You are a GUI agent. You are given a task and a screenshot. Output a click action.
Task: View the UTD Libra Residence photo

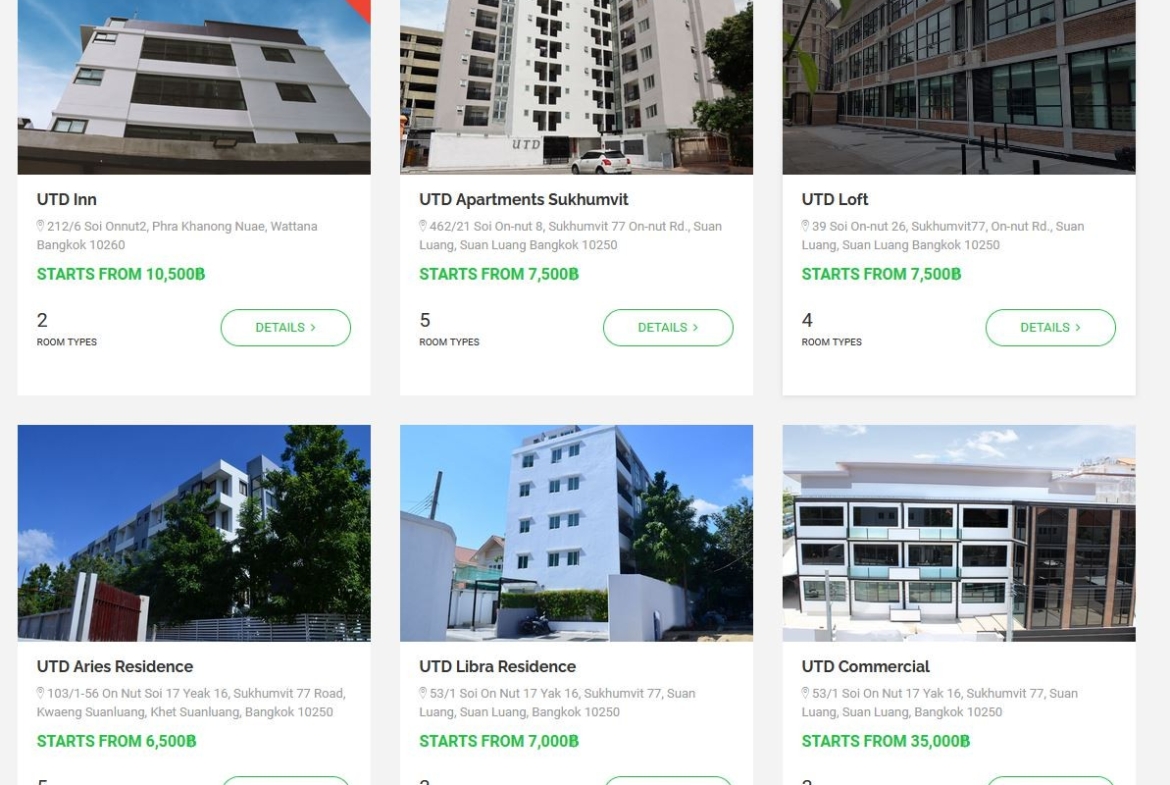[576, 534]
